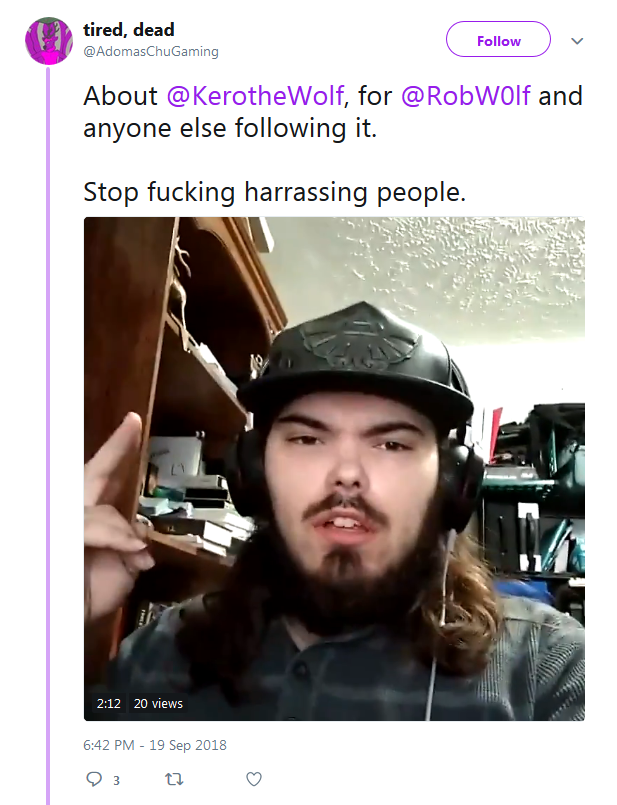This screenshot has height=805, width=617.
Task: Play the embedded video of the man
Action: click(334, 469)
